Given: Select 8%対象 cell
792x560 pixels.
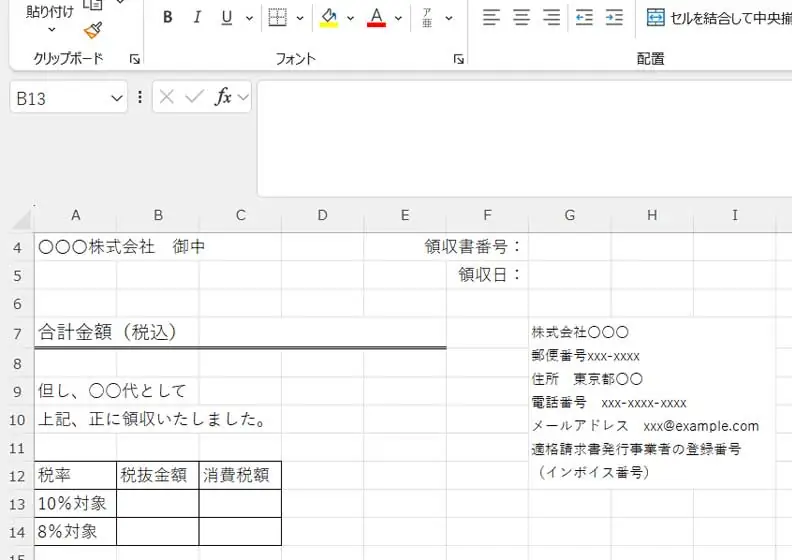Looking at the screenshot, I should coord(75,531).
